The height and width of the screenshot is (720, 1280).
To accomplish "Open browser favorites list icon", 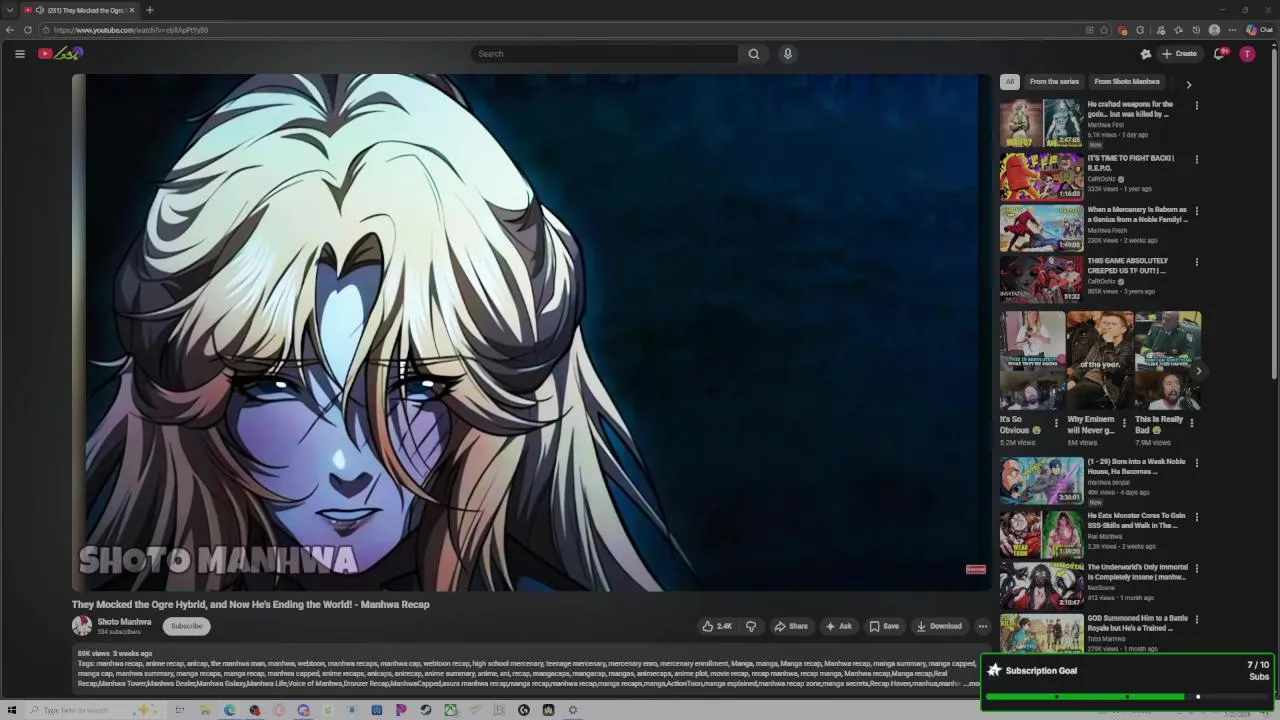I will pyautogui.click(x=1178, y=30).
